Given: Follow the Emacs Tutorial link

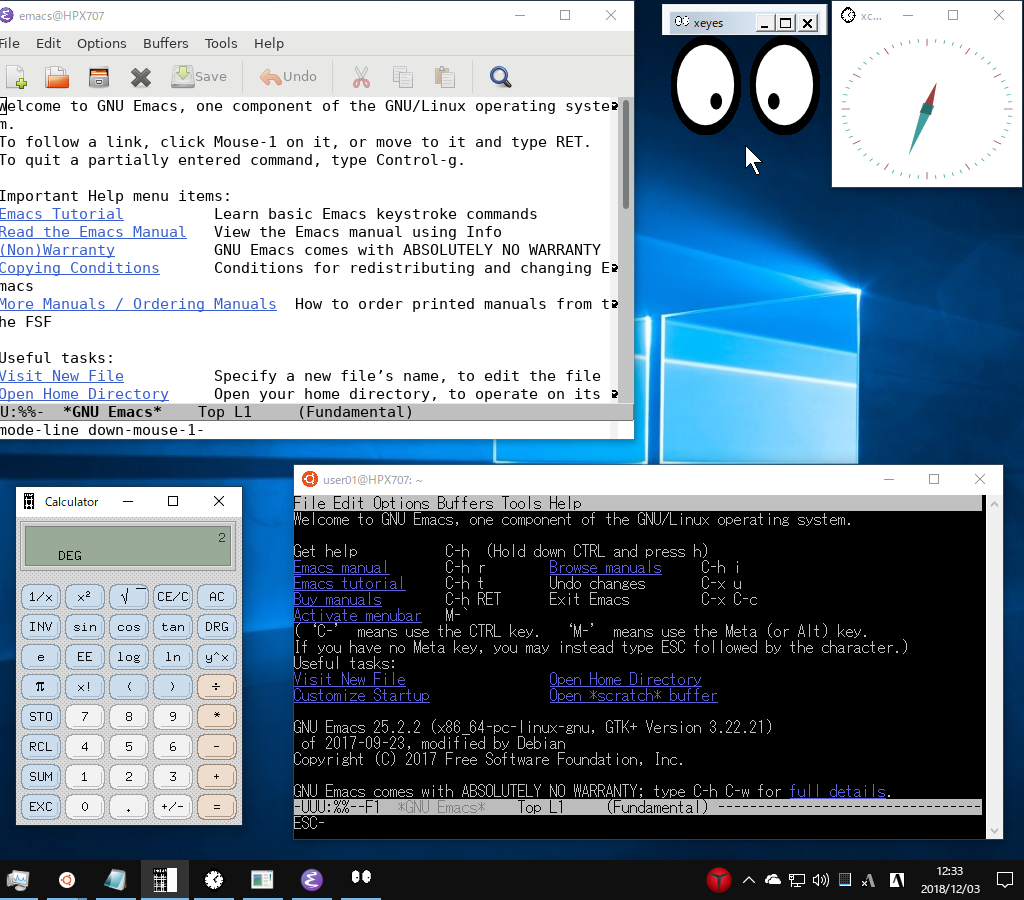Looking at the screenshot, I should (x=61, y=213).
